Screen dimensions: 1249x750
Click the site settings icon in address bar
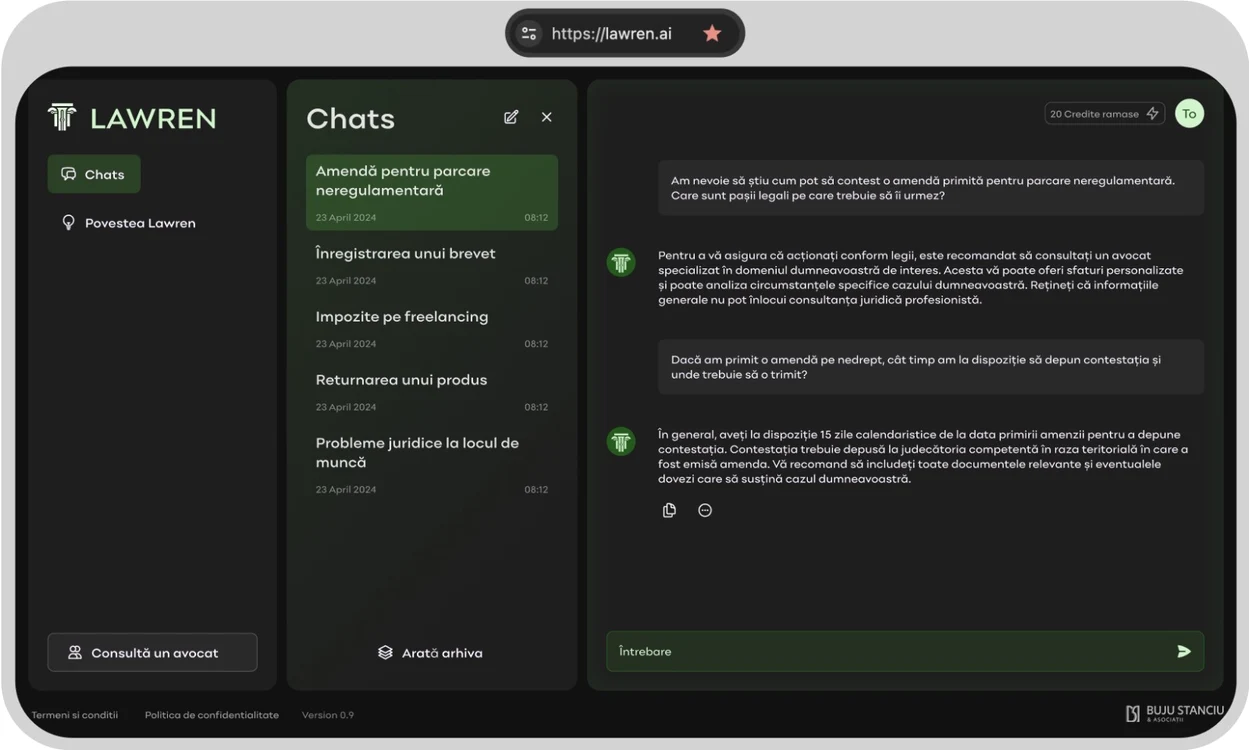tap(529, 34)
